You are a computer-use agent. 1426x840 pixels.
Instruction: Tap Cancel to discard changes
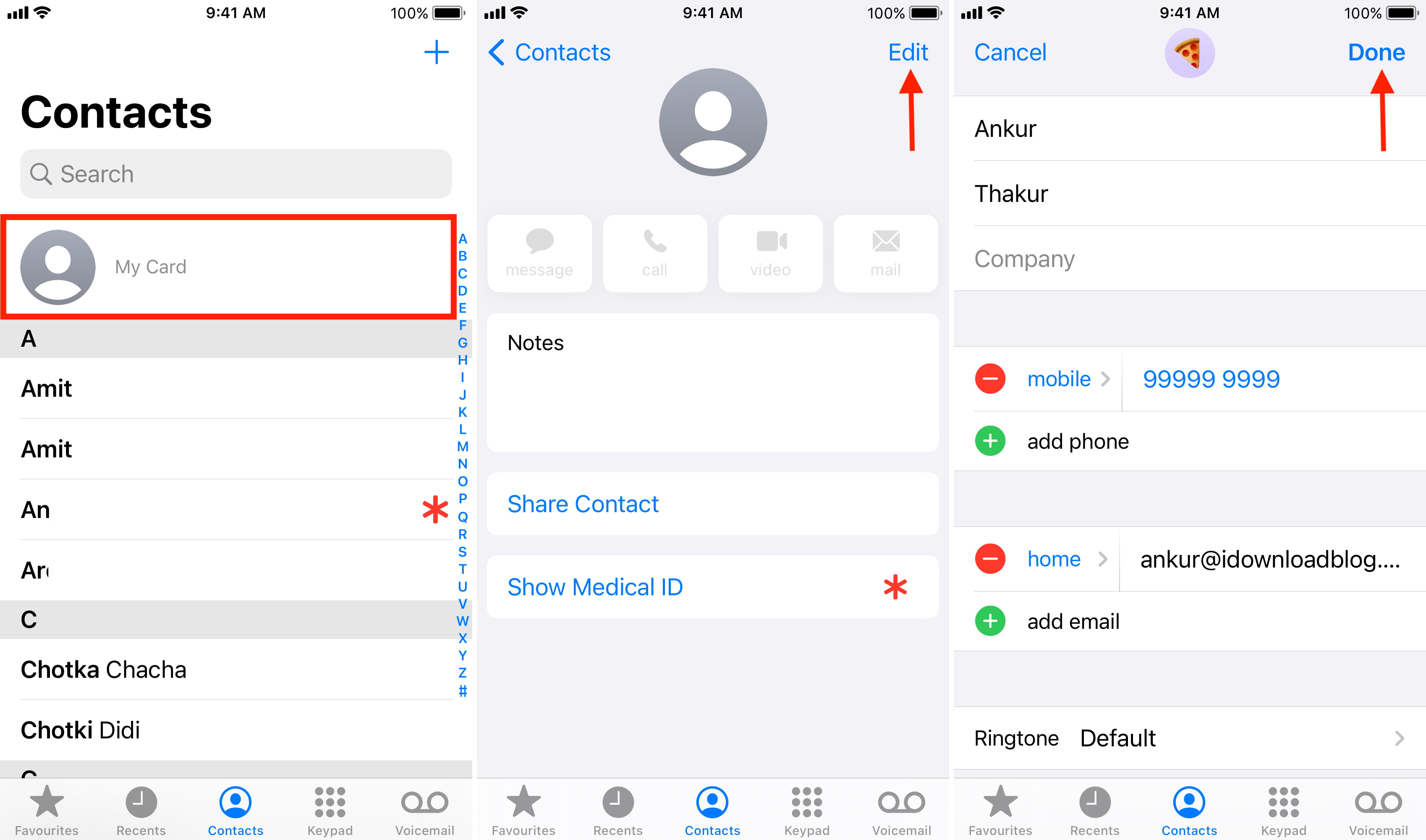click(x=1010, y=52)
